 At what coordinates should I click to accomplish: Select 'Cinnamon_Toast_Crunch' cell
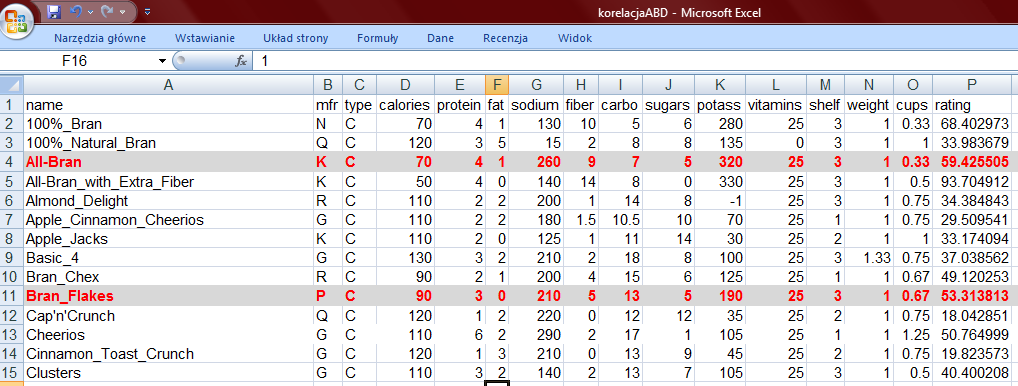168,354
